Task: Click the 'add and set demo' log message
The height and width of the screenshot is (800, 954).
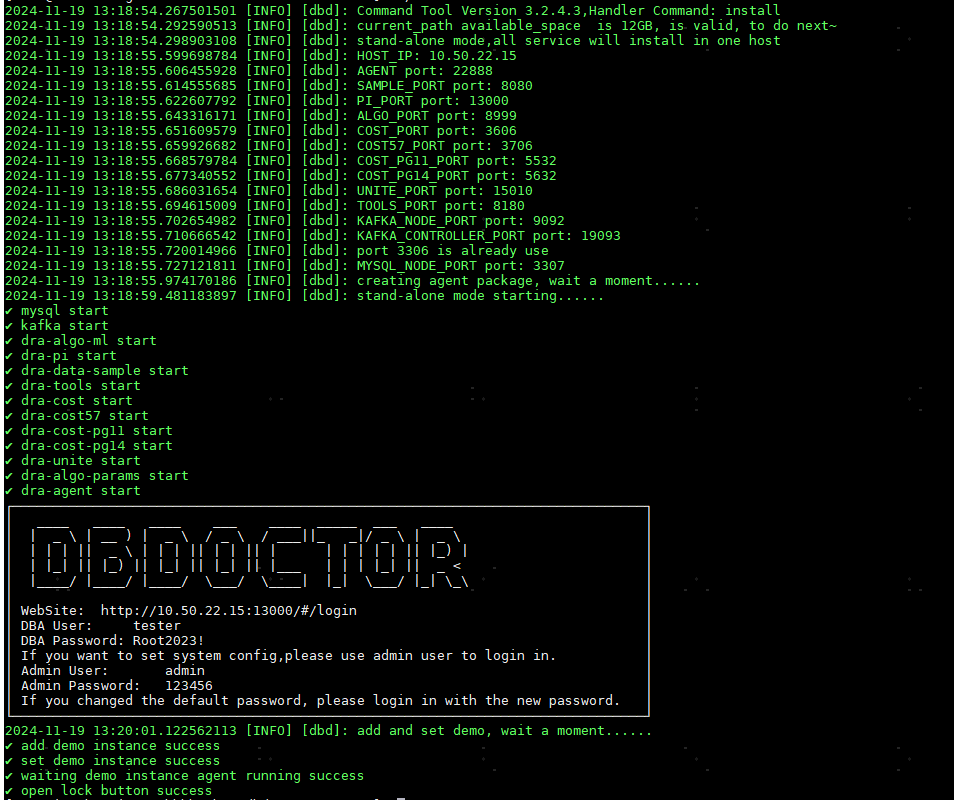Action: (504, 731)
